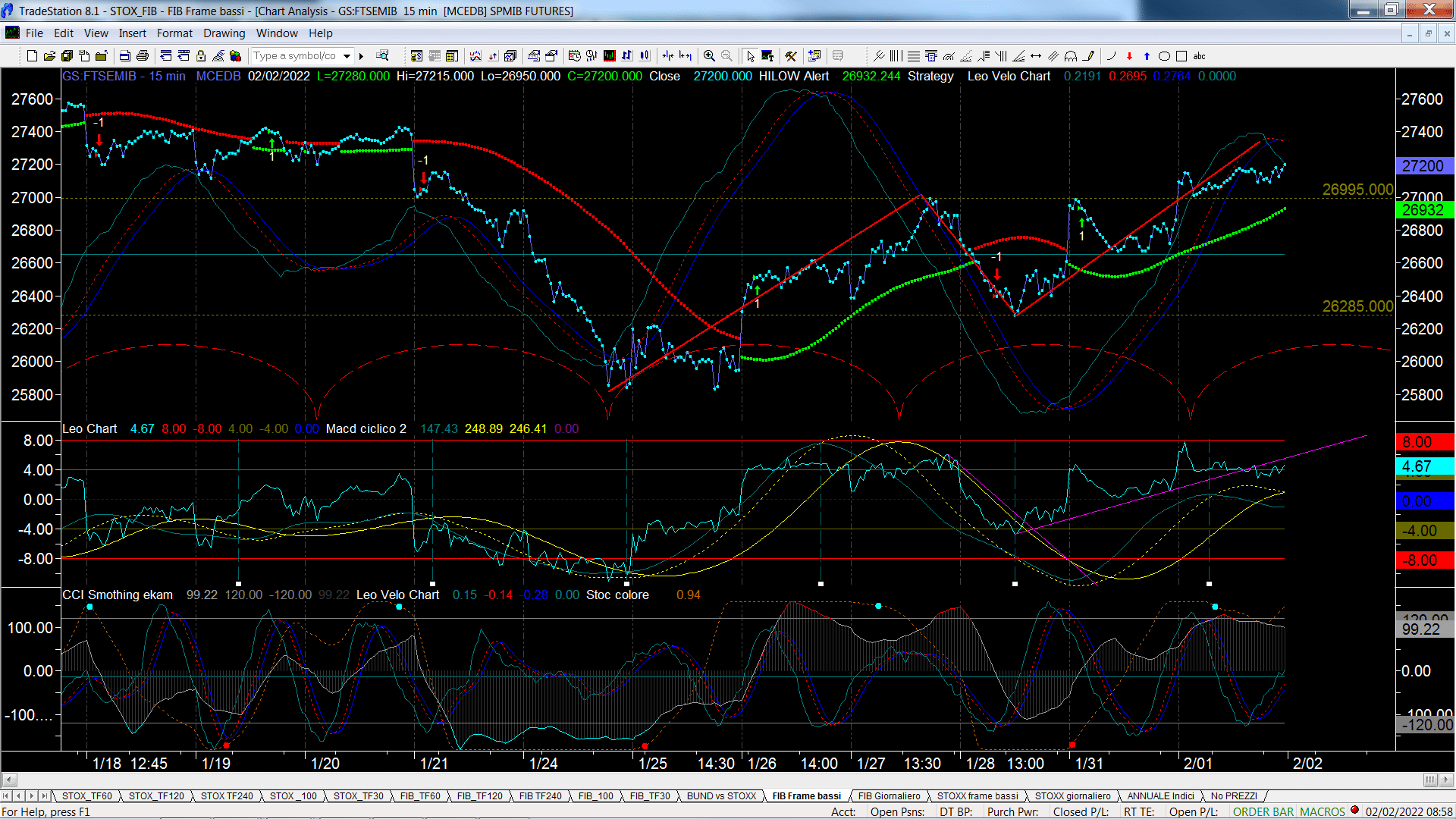This screenshot has height=819, width=1456.
Task: Click the hammer and wrench tools icon
Action: [790, 56]
